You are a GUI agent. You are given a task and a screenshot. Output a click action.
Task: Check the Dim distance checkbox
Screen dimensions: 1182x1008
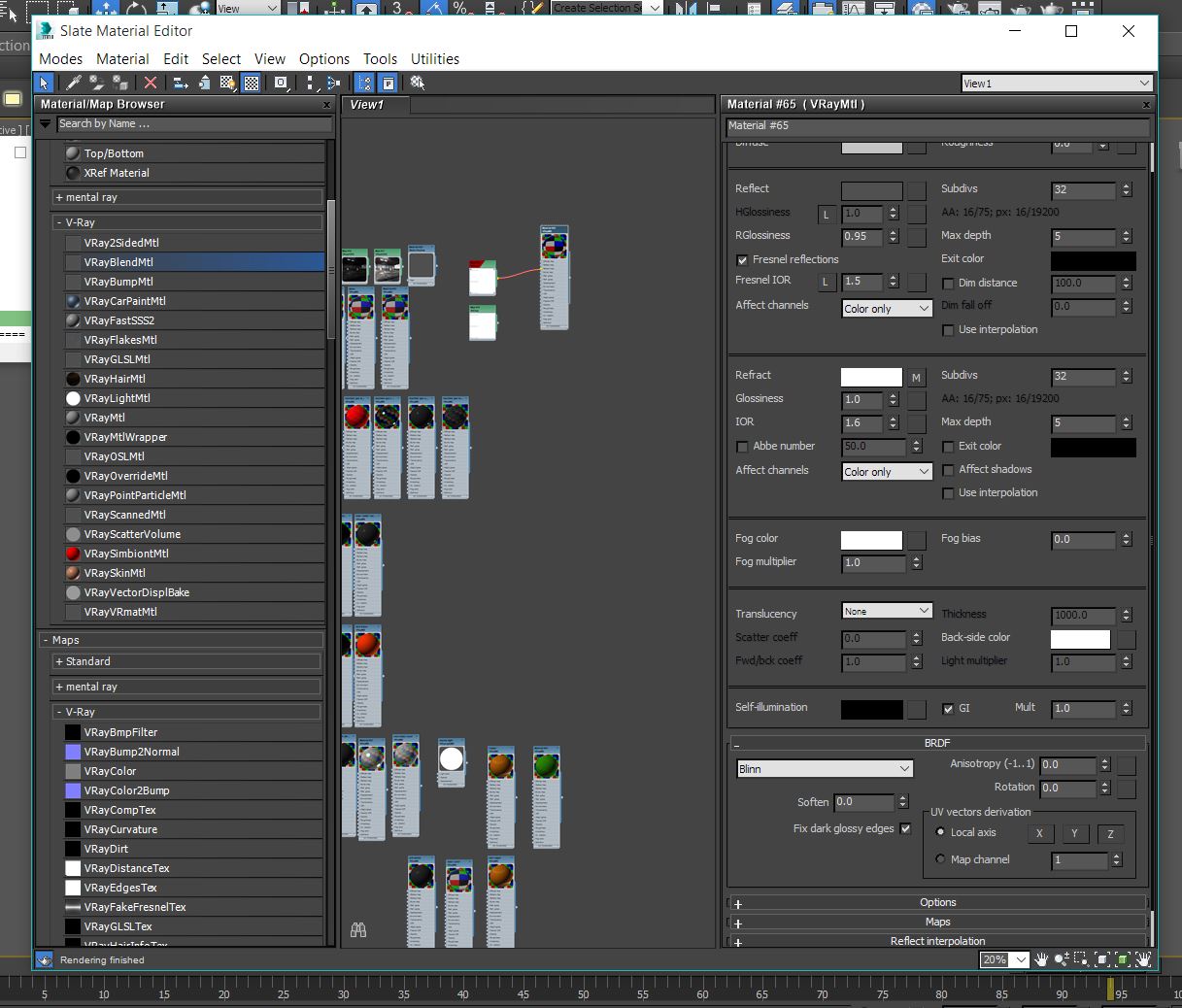(x=949, y=283)
